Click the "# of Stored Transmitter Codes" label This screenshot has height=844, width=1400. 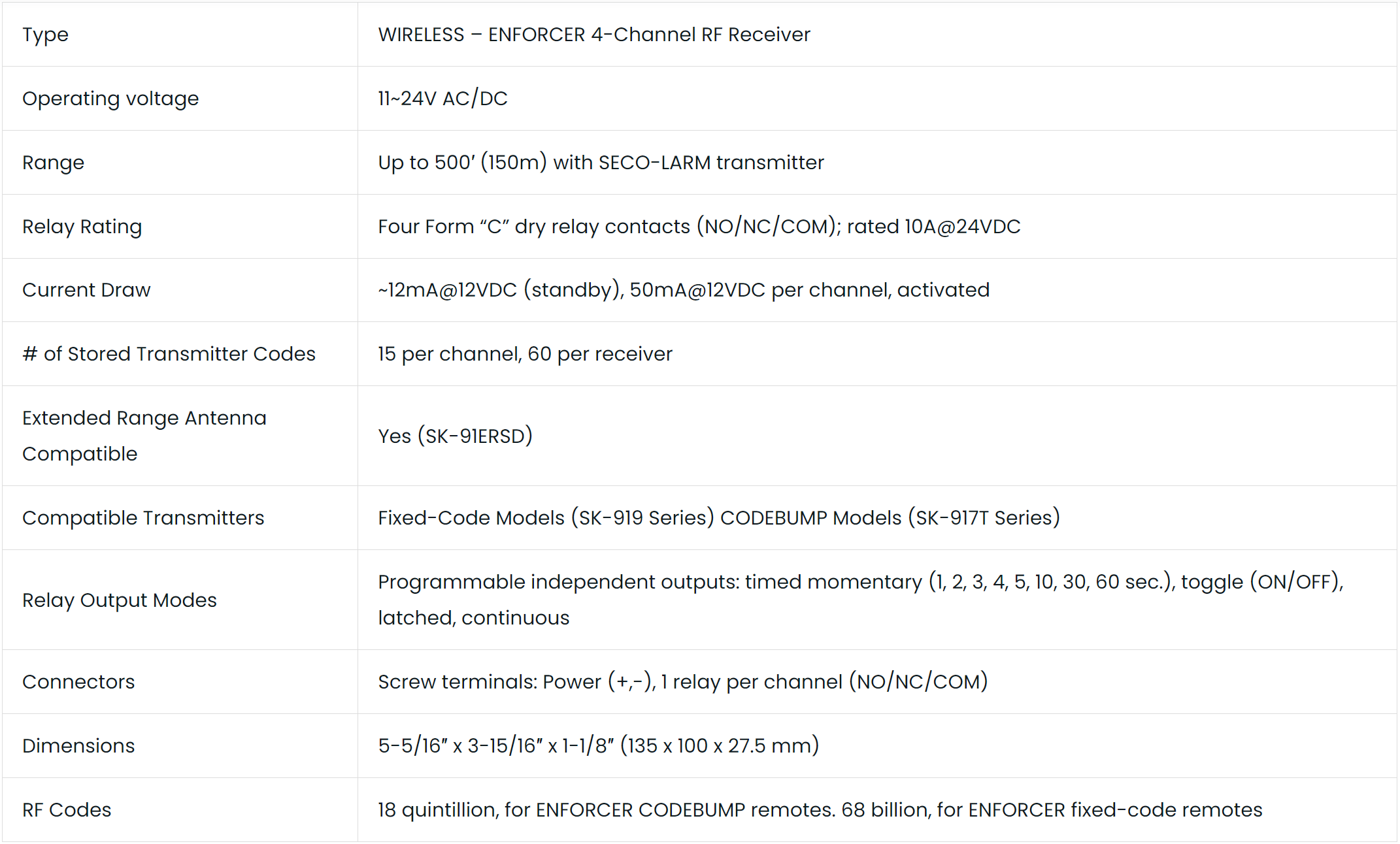point(169,354)
